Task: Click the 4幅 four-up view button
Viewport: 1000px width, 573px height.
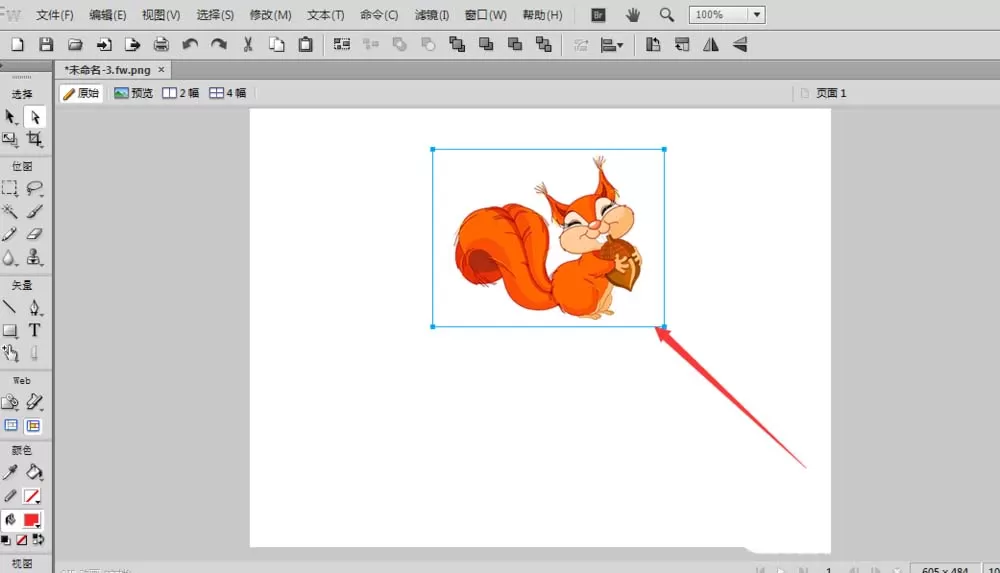Action: 228,93
